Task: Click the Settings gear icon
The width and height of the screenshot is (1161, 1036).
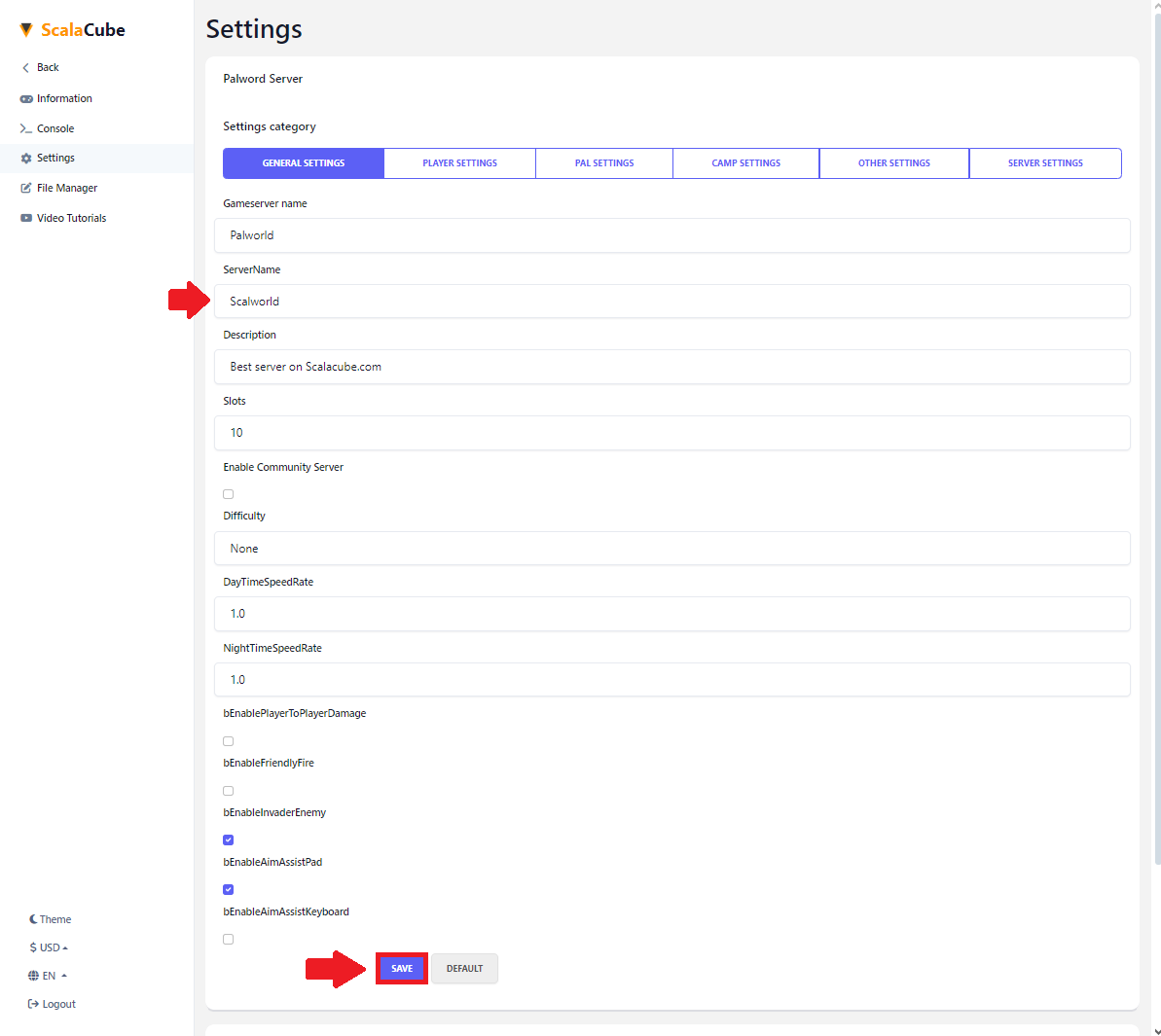Action: point(25,158)
